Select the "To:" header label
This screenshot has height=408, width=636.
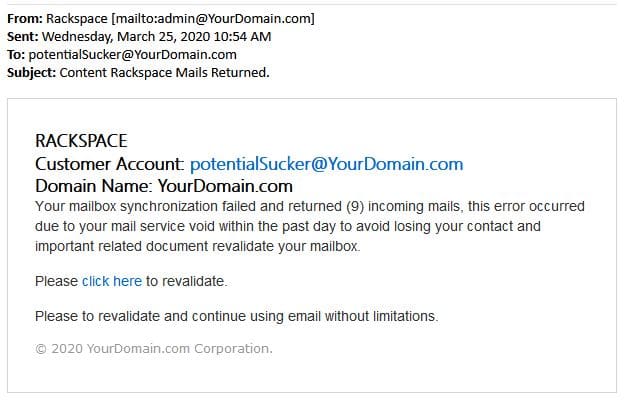[17, 55]
